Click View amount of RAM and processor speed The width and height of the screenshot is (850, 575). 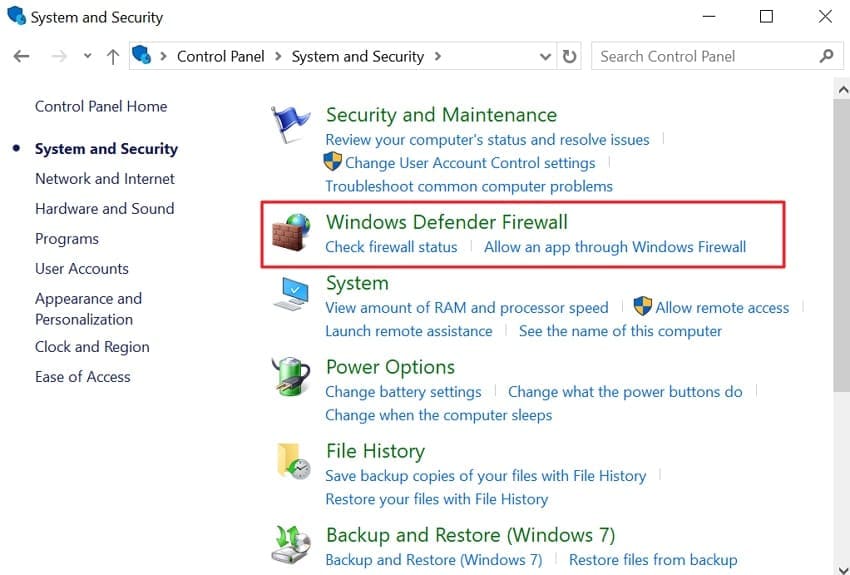(x=467, y=308)
